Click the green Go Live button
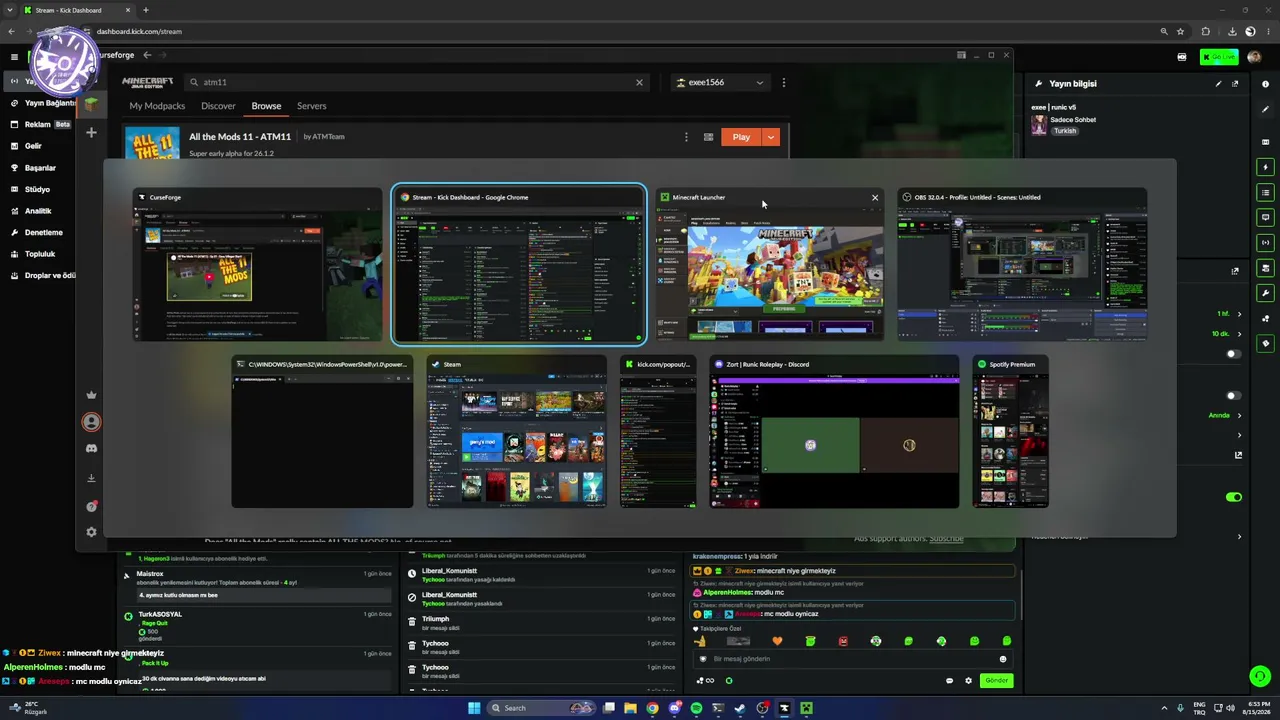 [x=1219, y=57]
